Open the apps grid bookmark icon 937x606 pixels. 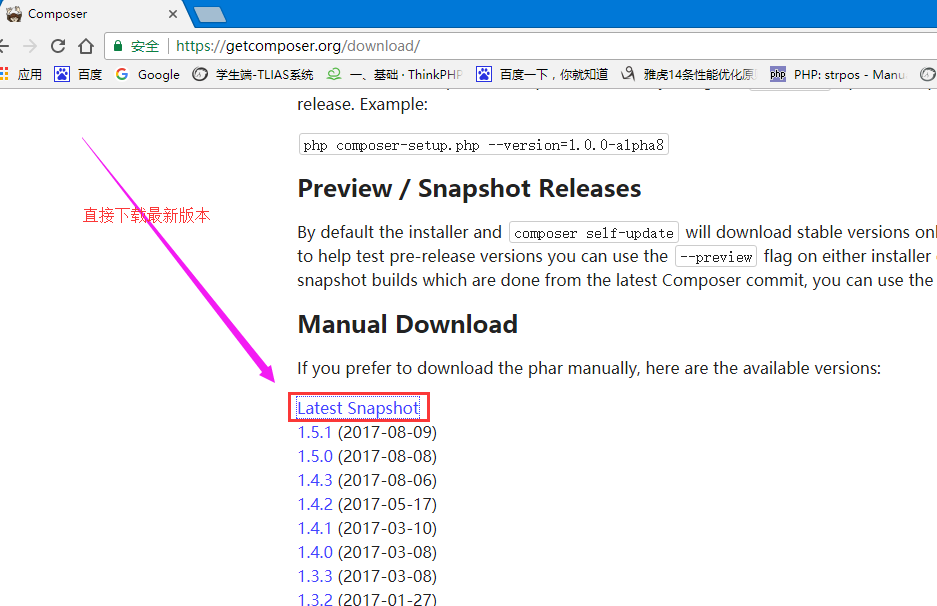(4, 74)
